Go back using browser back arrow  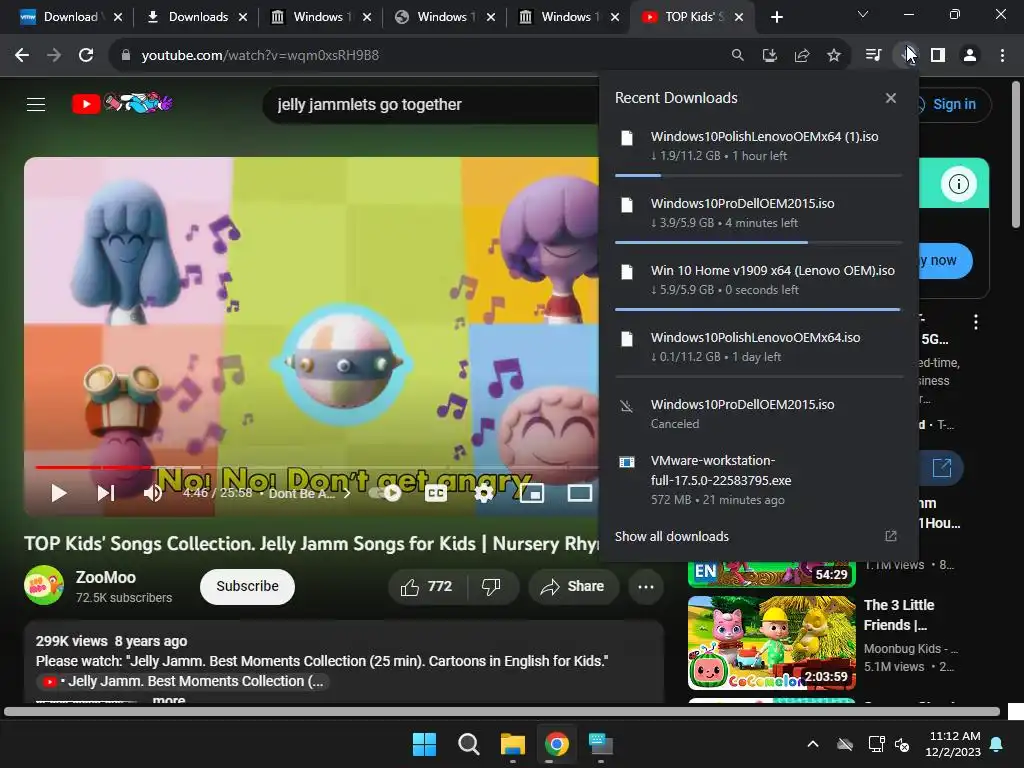pyautogui.click(x=22, y=56)
